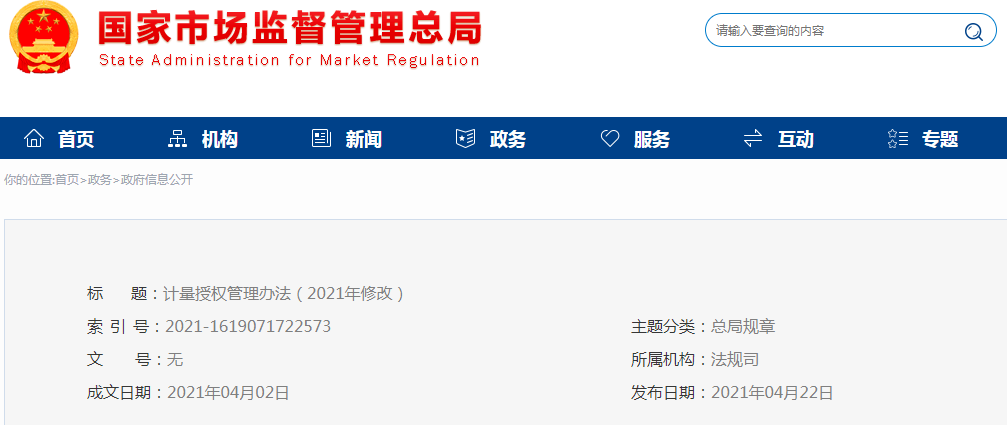Click the organization chart icon beside 机构
1007x425 pixels.
pyautogui.click(x=177, y=138)
